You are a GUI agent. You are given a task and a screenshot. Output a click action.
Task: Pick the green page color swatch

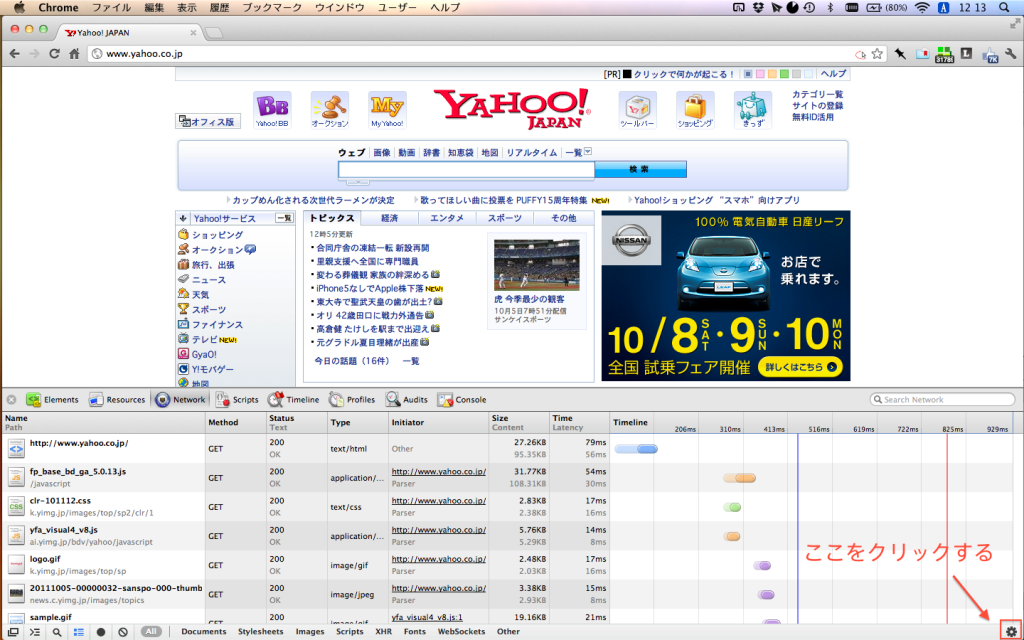coord(784,74)
